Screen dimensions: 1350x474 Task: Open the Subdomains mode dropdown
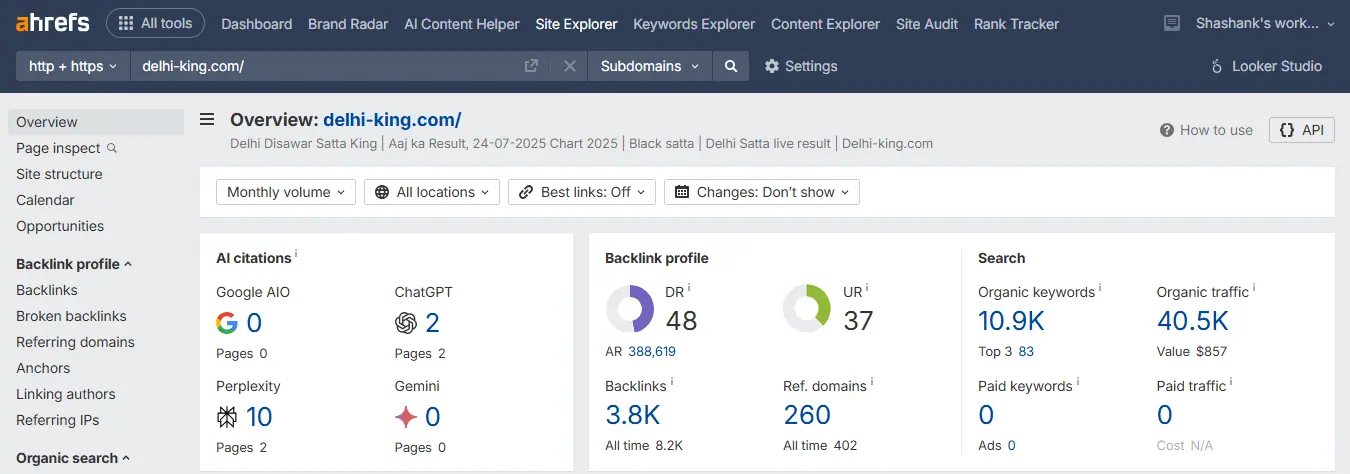[650, 66]
